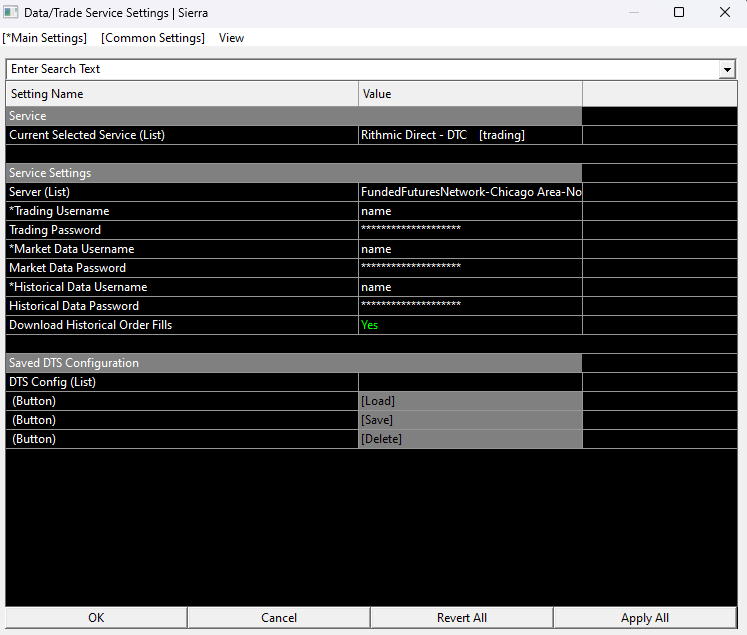Image resolution: width=747 pixels, height=635 pixels.
Task: Open the [*Main Settings] menu
Action: click(45, 38)
